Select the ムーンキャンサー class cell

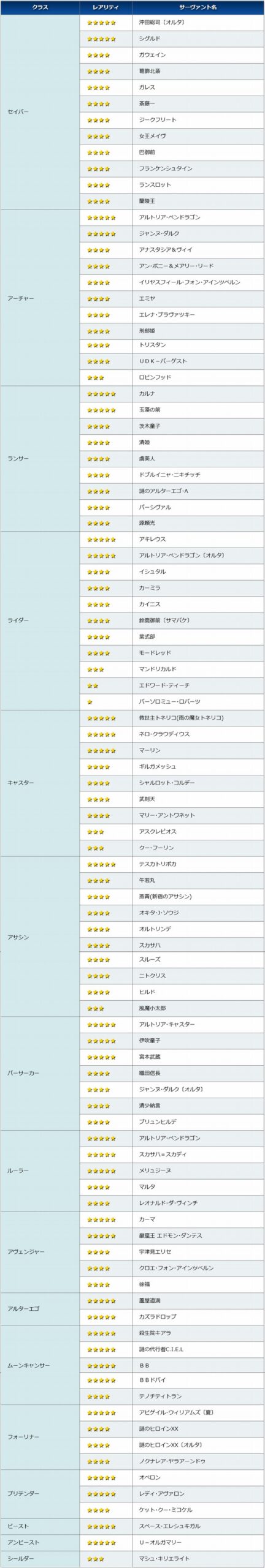(40, 1366)
